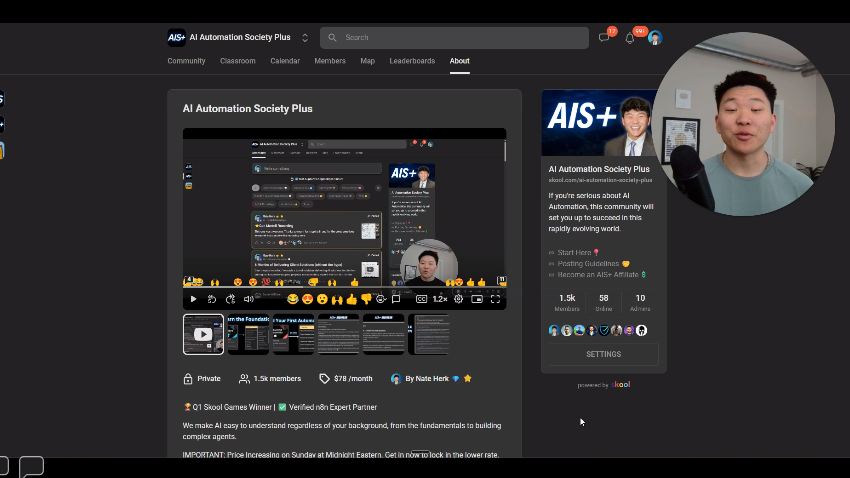Click the SETTINGS button
The height and width of the screenshot is (478, 850).
(x=603, y=354)
